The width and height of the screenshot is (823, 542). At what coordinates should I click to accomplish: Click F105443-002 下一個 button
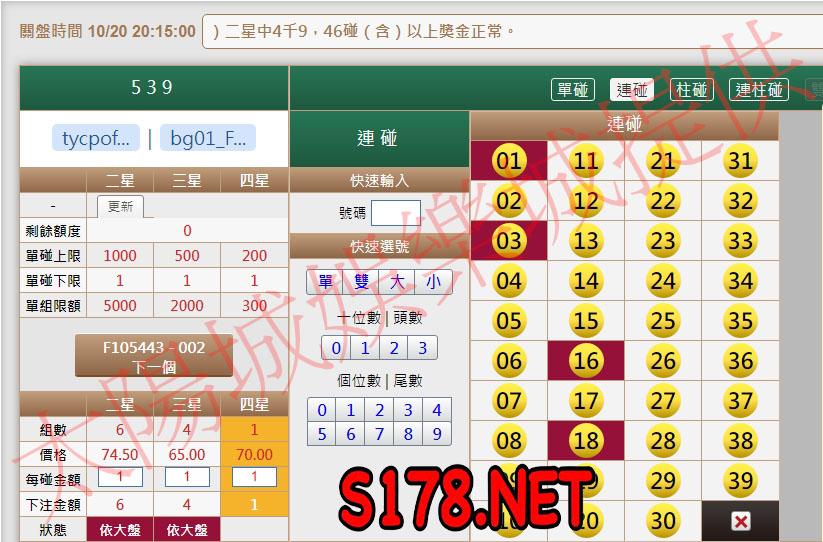pyautogui.click(x=154, y=356)
